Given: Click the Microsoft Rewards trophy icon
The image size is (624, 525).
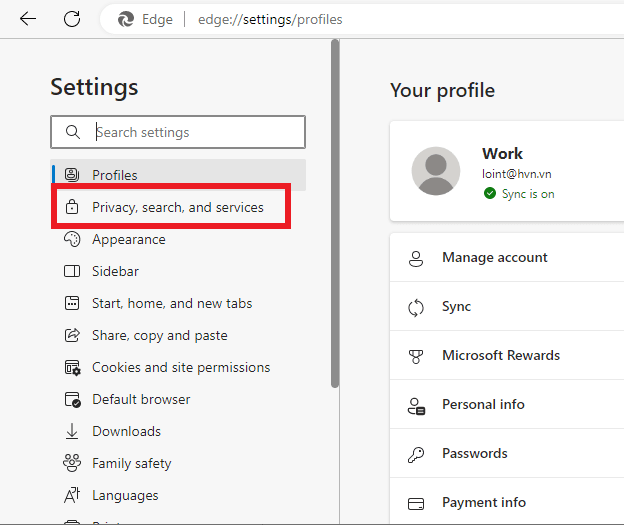Looking at the screenshot, I should [416, 357].
